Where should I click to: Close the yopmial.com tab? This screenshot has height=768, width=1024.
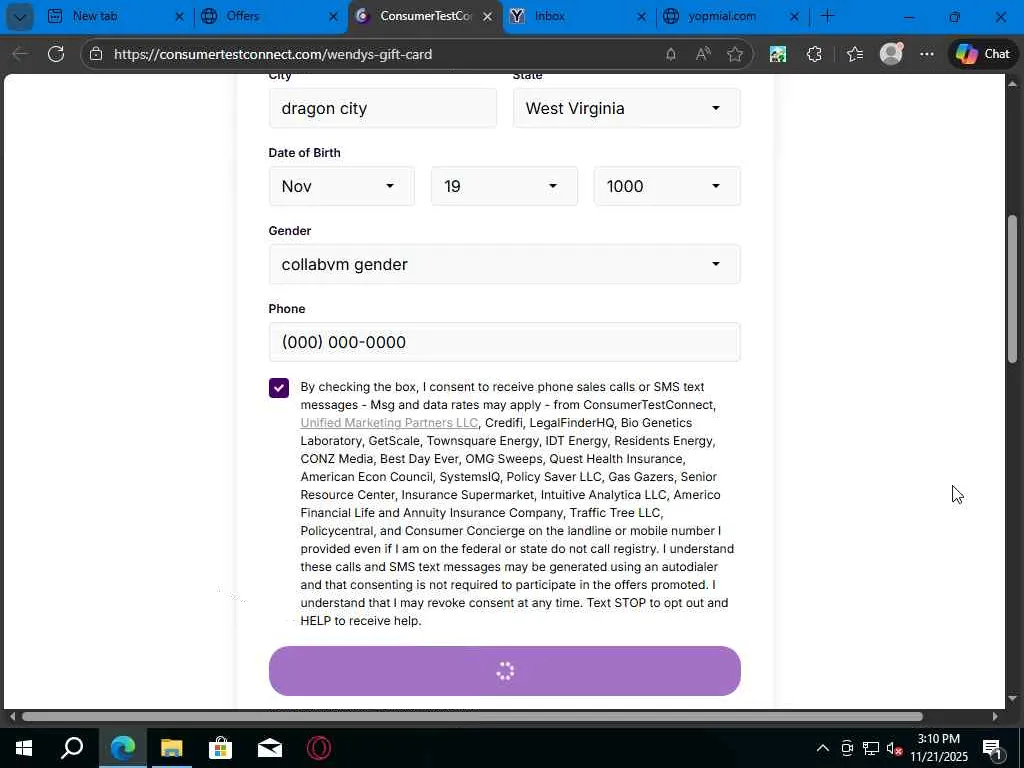click(x=794, y=16)
